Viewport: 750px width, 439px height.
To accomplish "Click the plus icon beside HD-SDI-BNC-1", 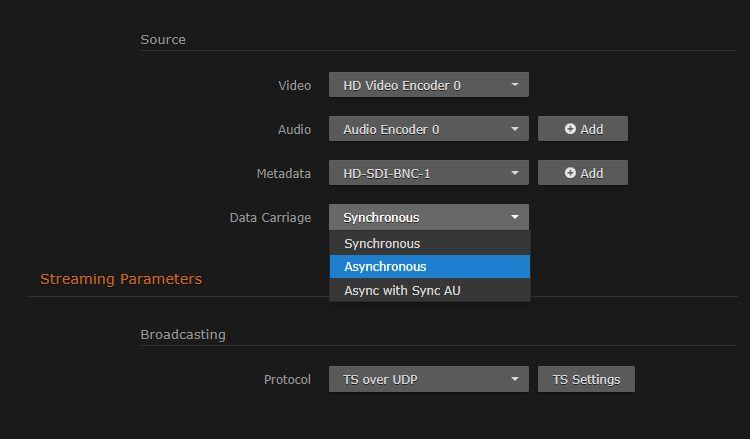I will [570, 173].
